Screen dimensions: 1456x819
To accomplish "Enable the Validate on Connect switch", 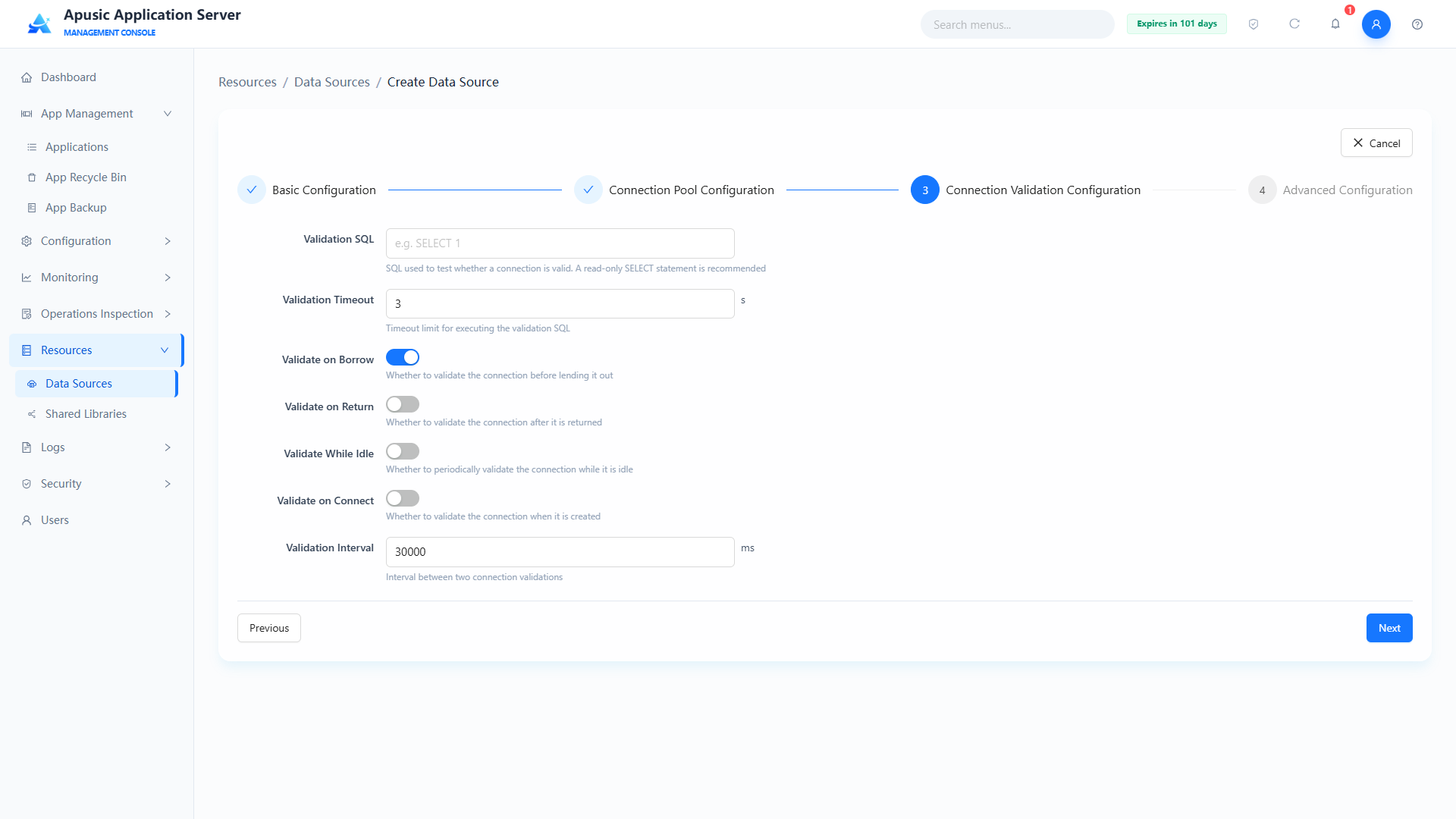I will [403, 498].
